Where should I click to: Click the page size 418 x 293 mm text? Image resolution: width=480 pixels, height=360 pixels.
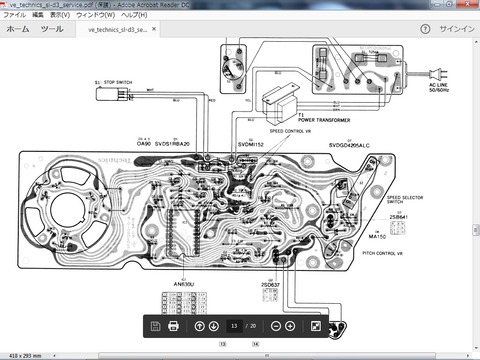25,356
